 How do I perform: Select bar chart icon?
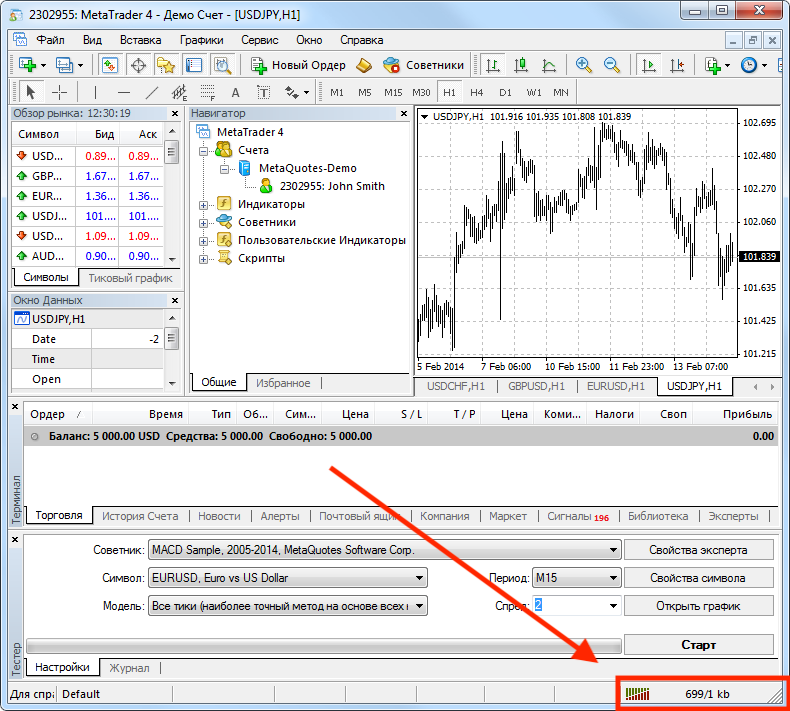click(x=492, y=65)
